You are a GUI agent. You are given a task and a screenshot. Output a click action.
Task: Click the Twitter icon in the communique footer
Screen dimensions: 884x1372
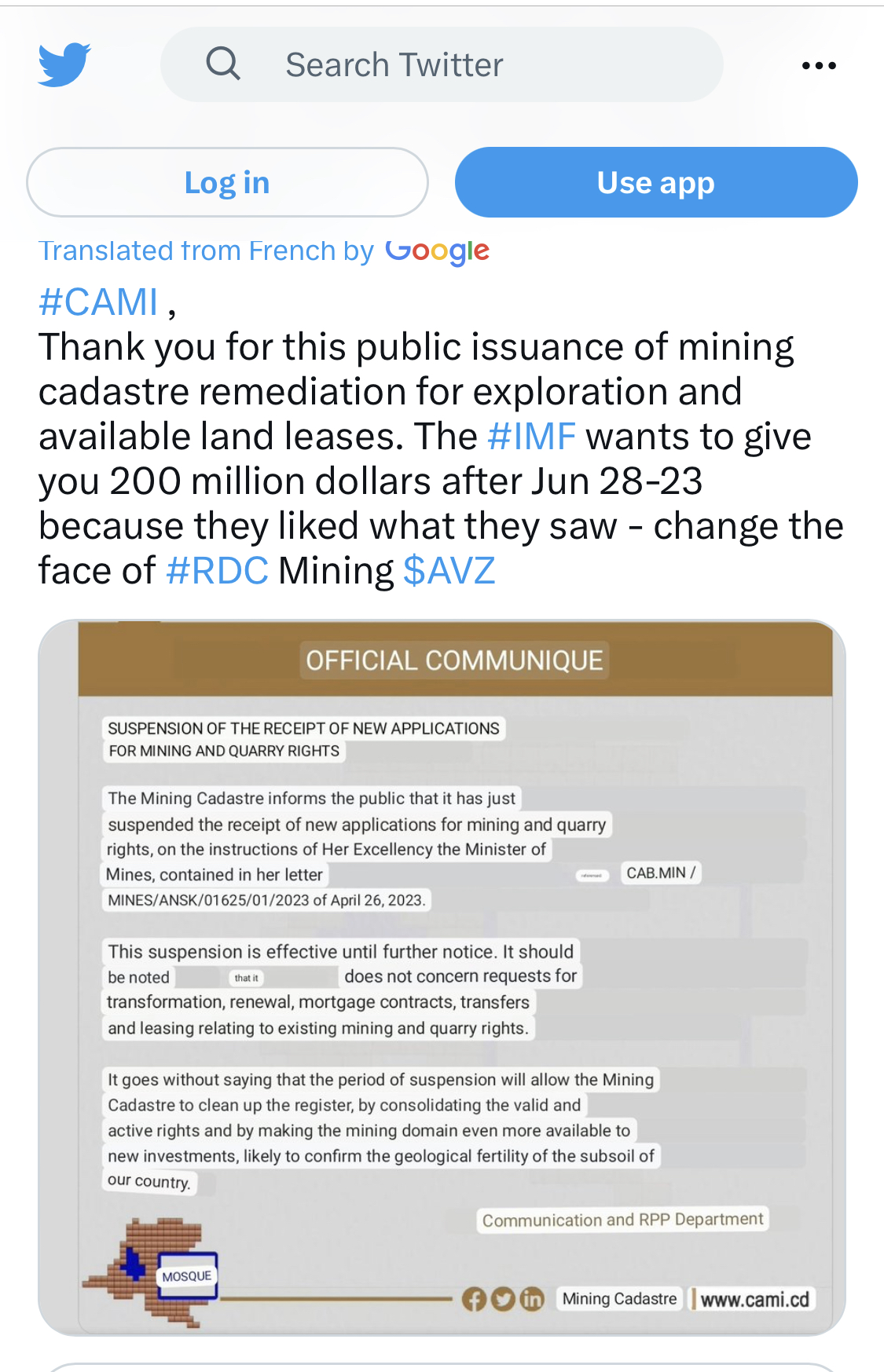[x=503, y=1300]
